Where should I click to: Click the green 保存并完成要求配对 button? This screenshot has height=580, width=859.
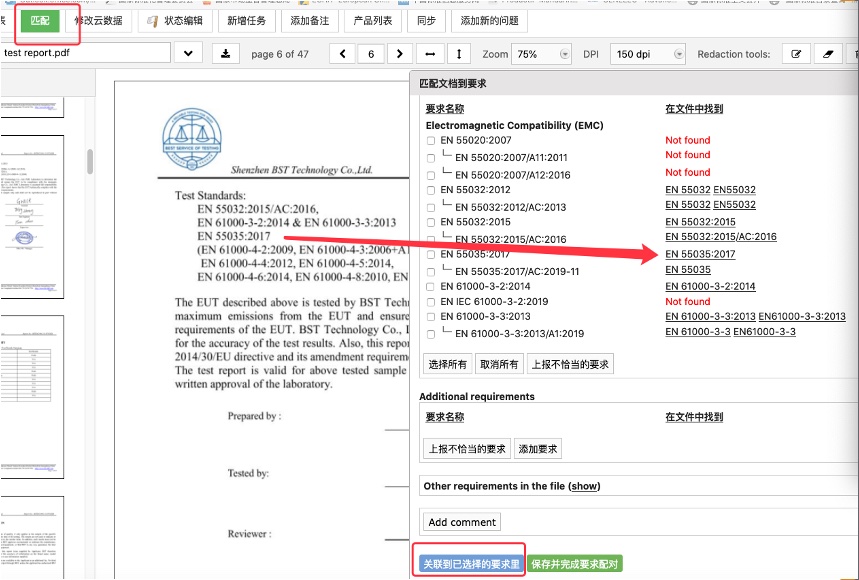coord(575,564)
